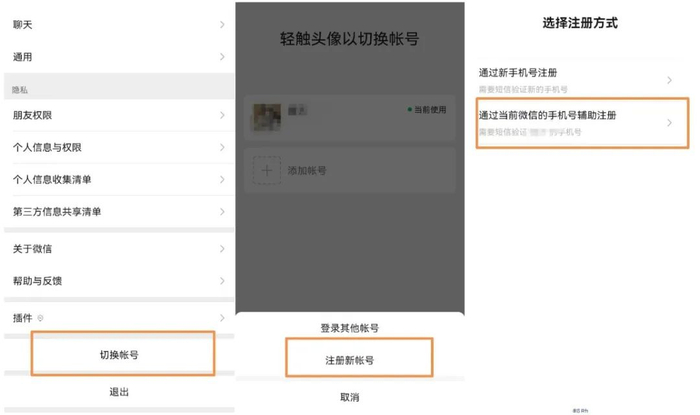Image resolution: width=700 pixels, height=415 pixels.
Task: Open 第三方信息共享清单 row
Action: pos(119,212)
